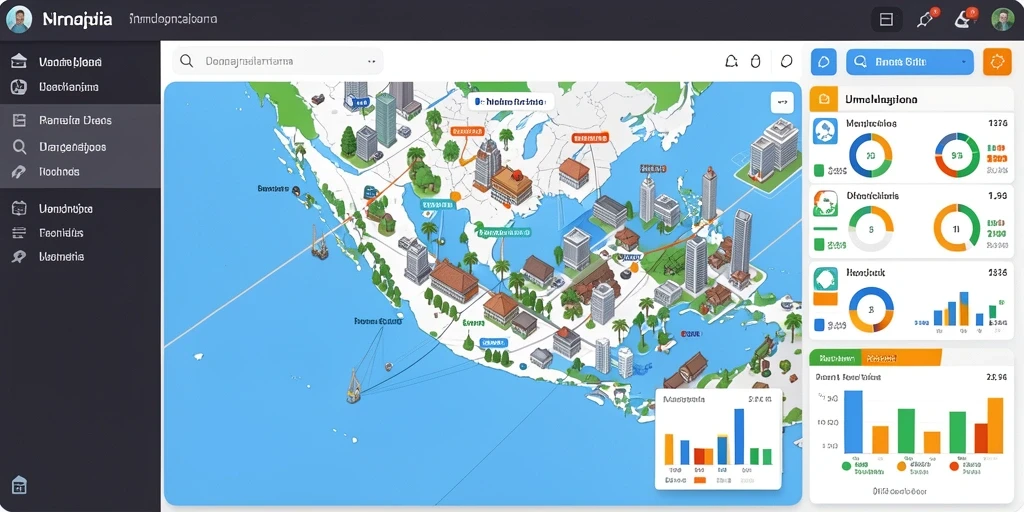Click the pin icon with red badge

925,19
